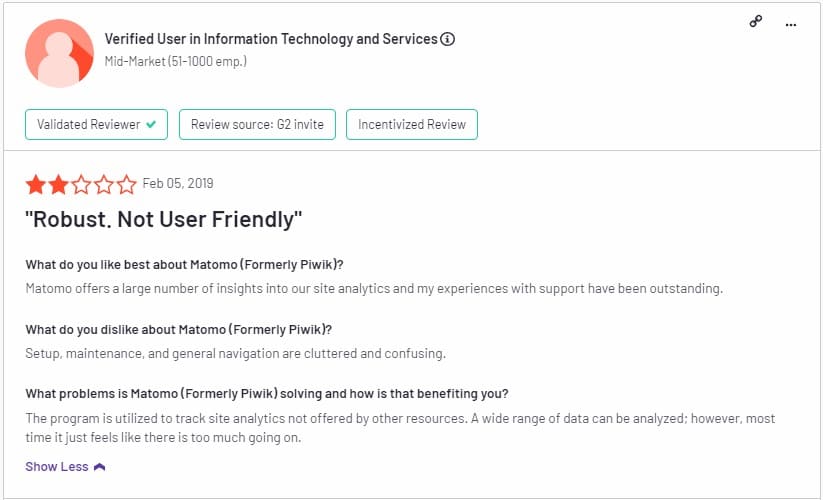The width and height of the screenshot is (823, 500).
Task: Click the fourth empty rating star
Action: [103, 185]
